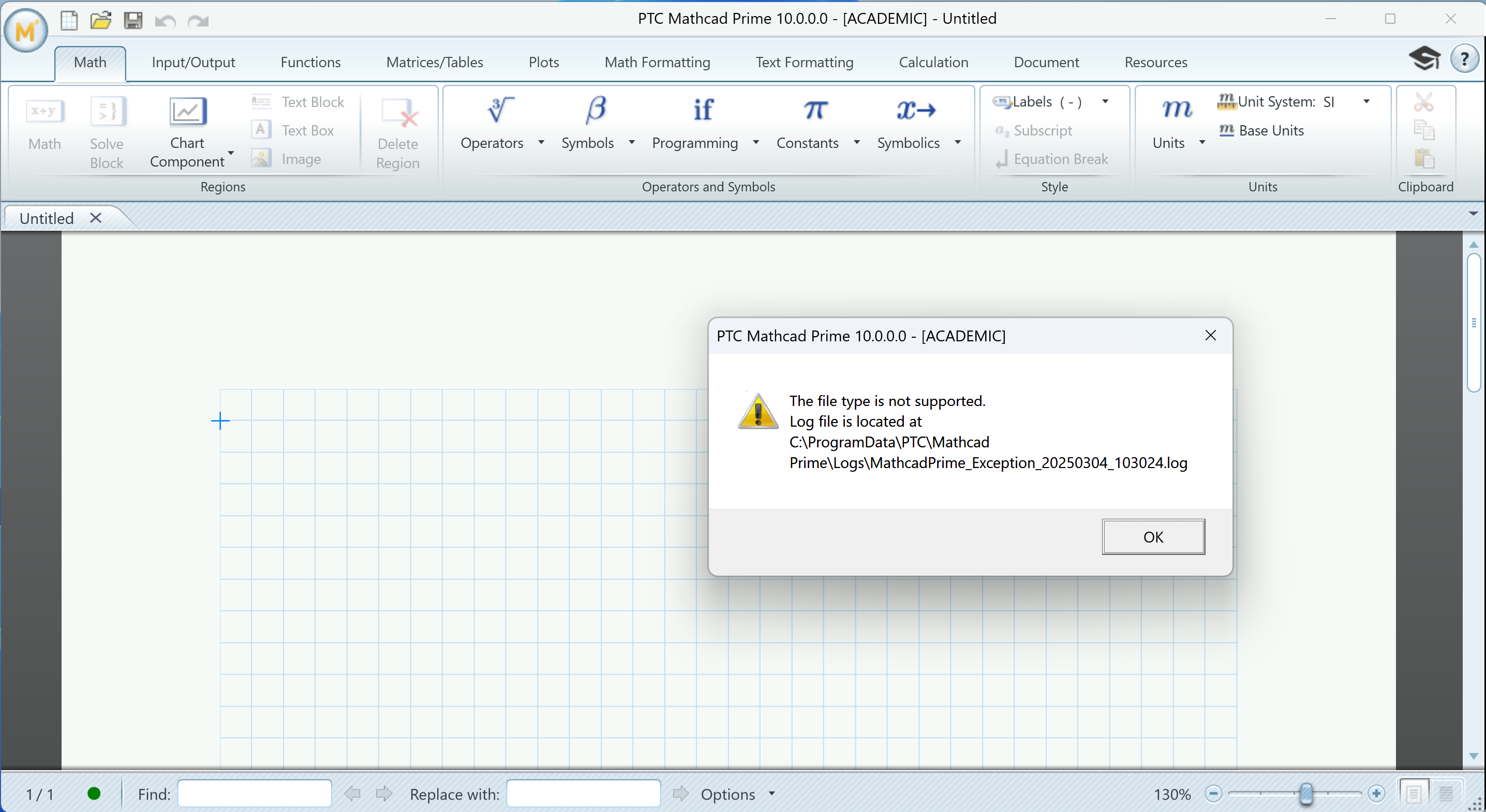Open the Text Formatting tab
1486x812 pixels.
click(x=804, y=62)
